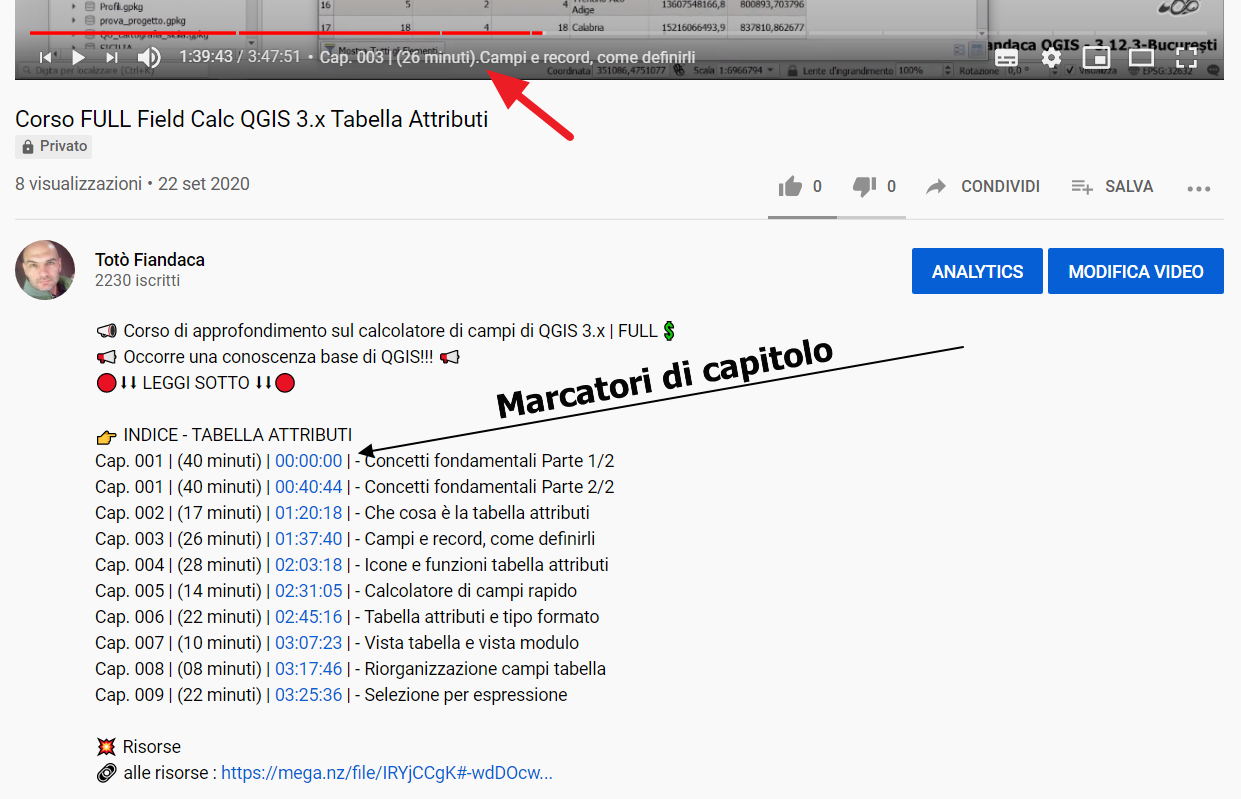Open Totò Fiandaca channel avatar
Image resolution: width=1241 pixels, height=799 pixels.
click(x=45, y=270)
